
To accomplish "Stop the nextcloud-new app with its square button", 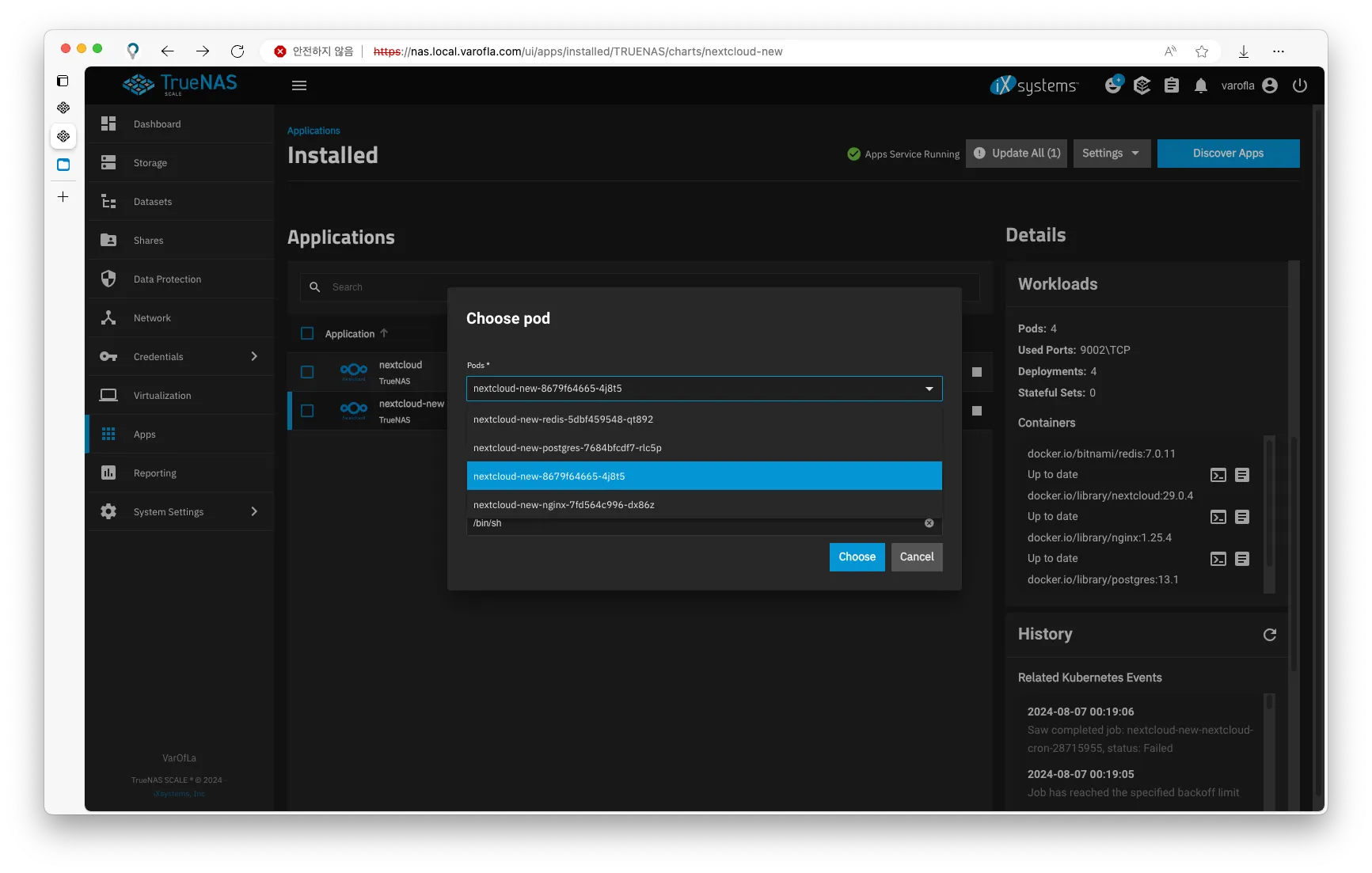I will coord(977,411).
